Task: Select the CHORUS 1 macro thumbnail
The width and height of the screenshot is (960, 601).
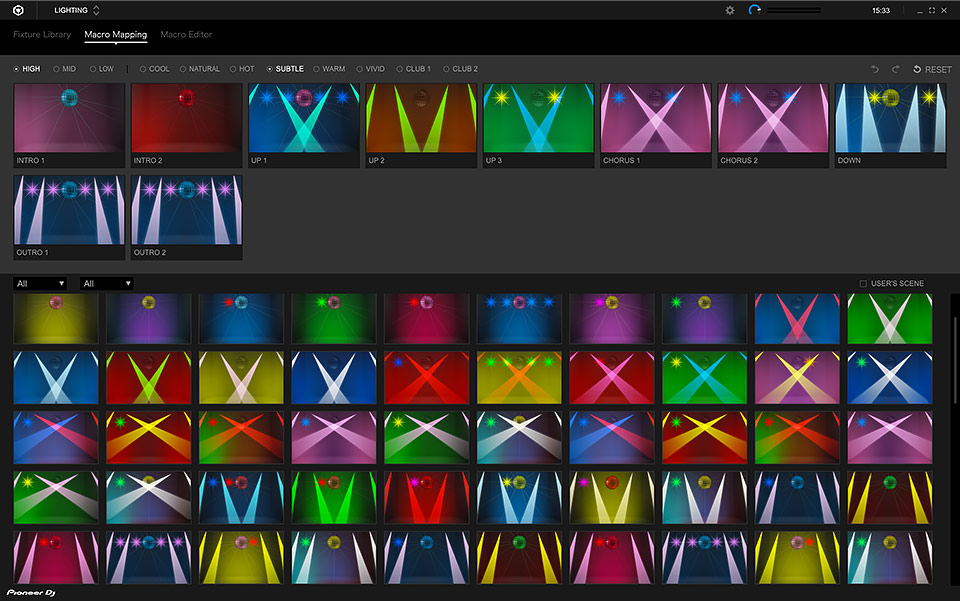Action: 655,119
